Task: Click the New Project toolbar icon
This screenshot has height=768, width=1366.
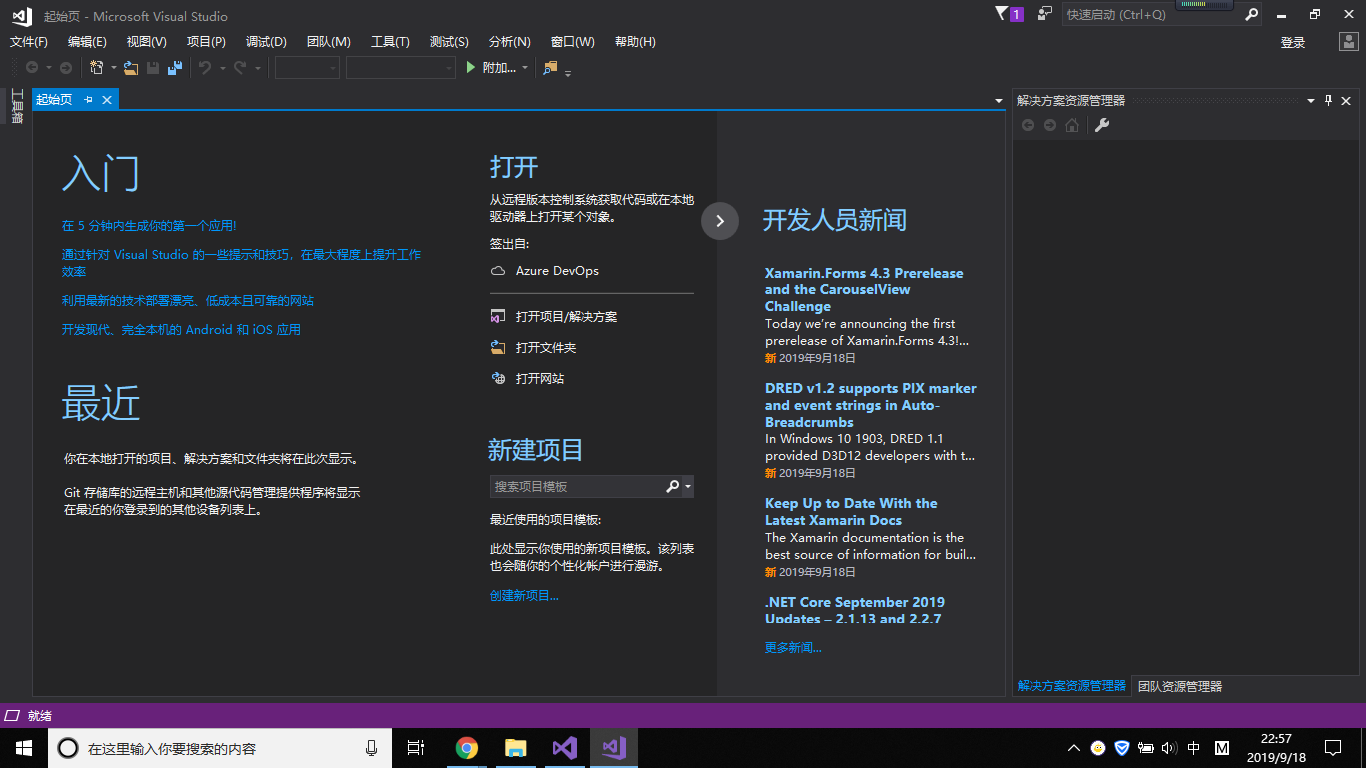Action: click(97, 68)
